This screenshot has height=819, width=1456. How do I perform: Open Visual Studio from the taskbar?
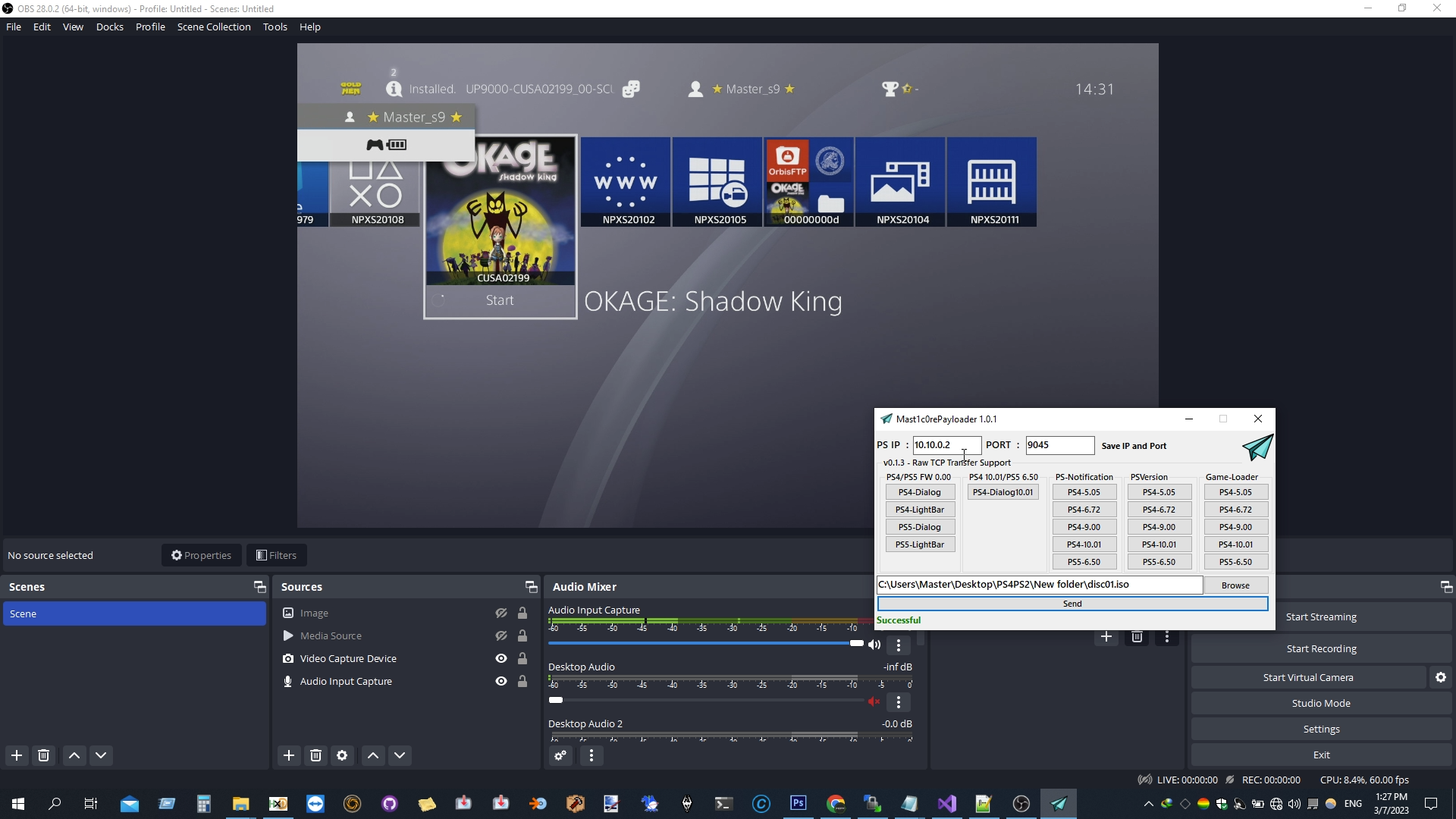(x=947, y=804)
